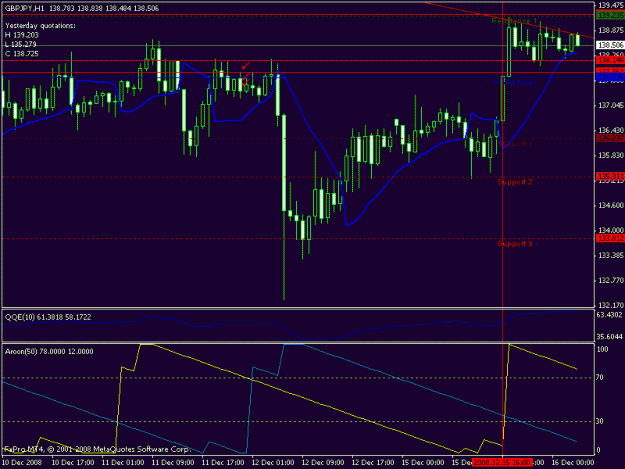This screenshot has width=625, height=469.
Task: Click the Resistance 1 label
Action: pos(514,21)
